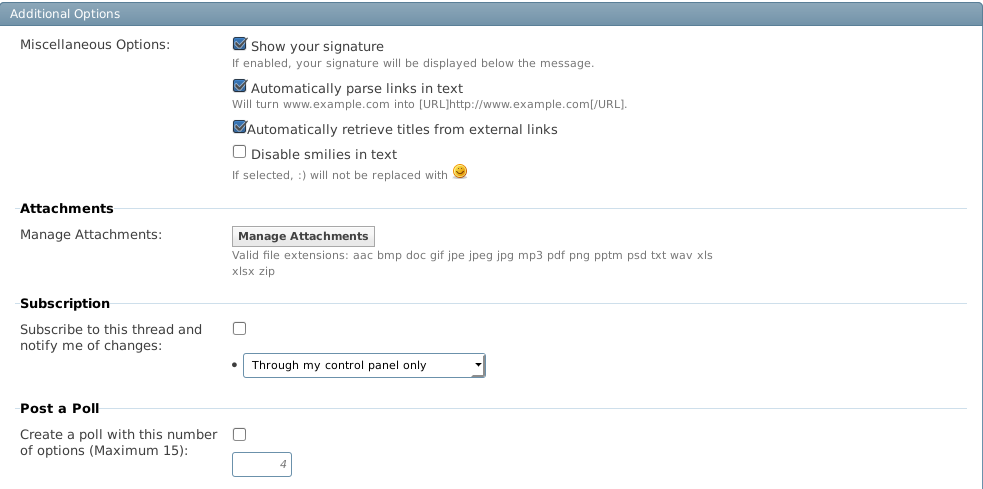Enable the Disable smilies in text checkbox
Screen dimensions: 983x489
[x=239, y=152]
